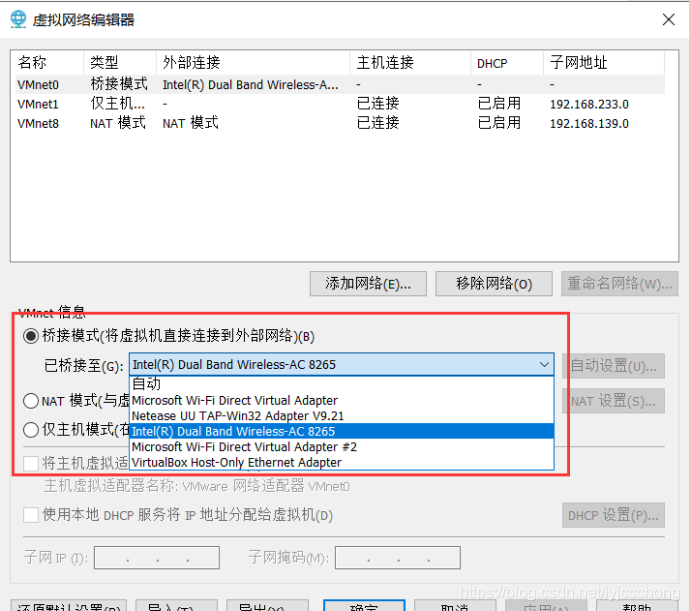689x611 pixels.
Task: Click the 名称 column header
Action: (x=48, y=62)
